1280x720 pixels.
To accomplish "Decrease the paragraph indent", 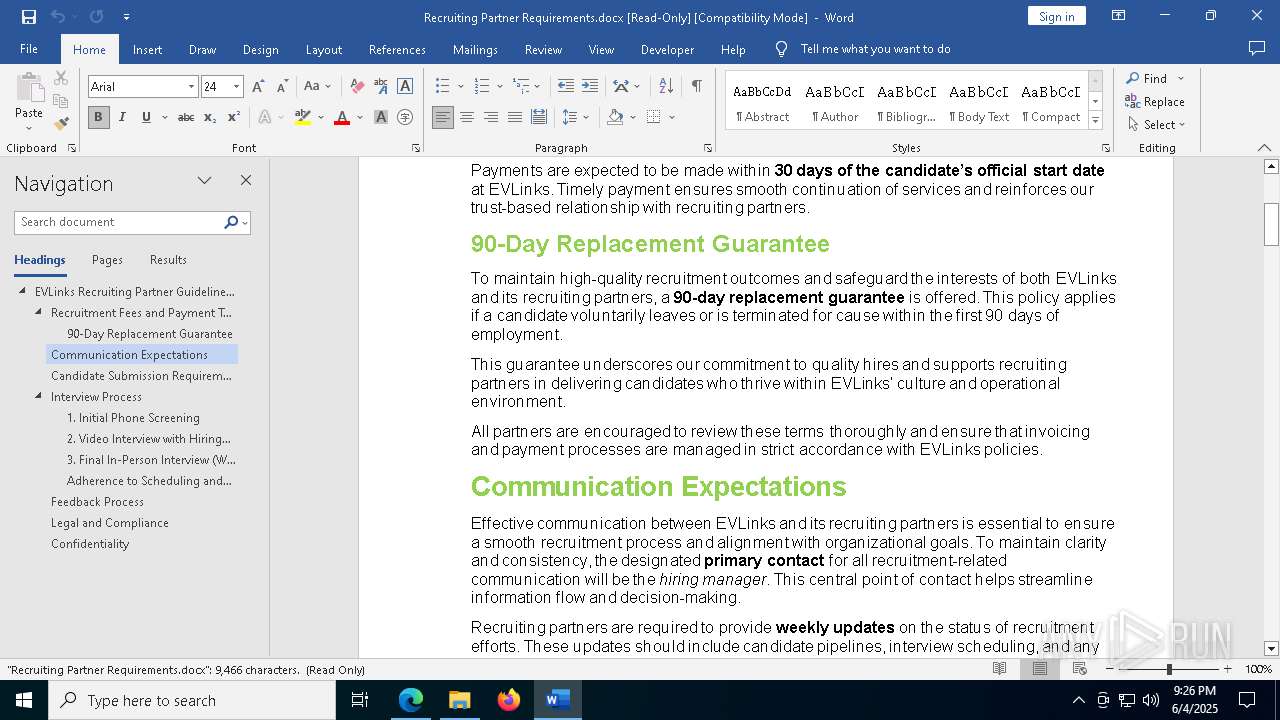I will pos(566,87).
